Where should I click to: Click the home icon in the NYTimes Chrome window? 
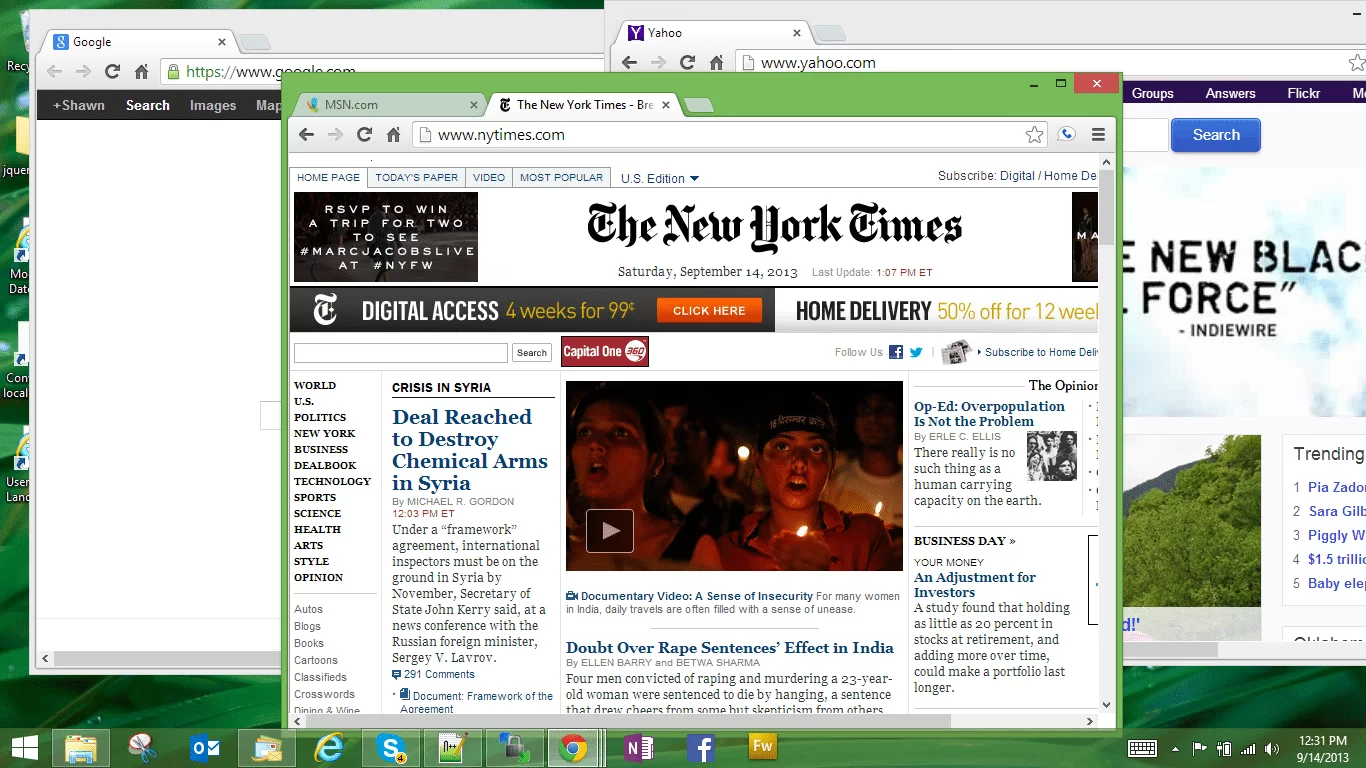[x=394, y=135]
